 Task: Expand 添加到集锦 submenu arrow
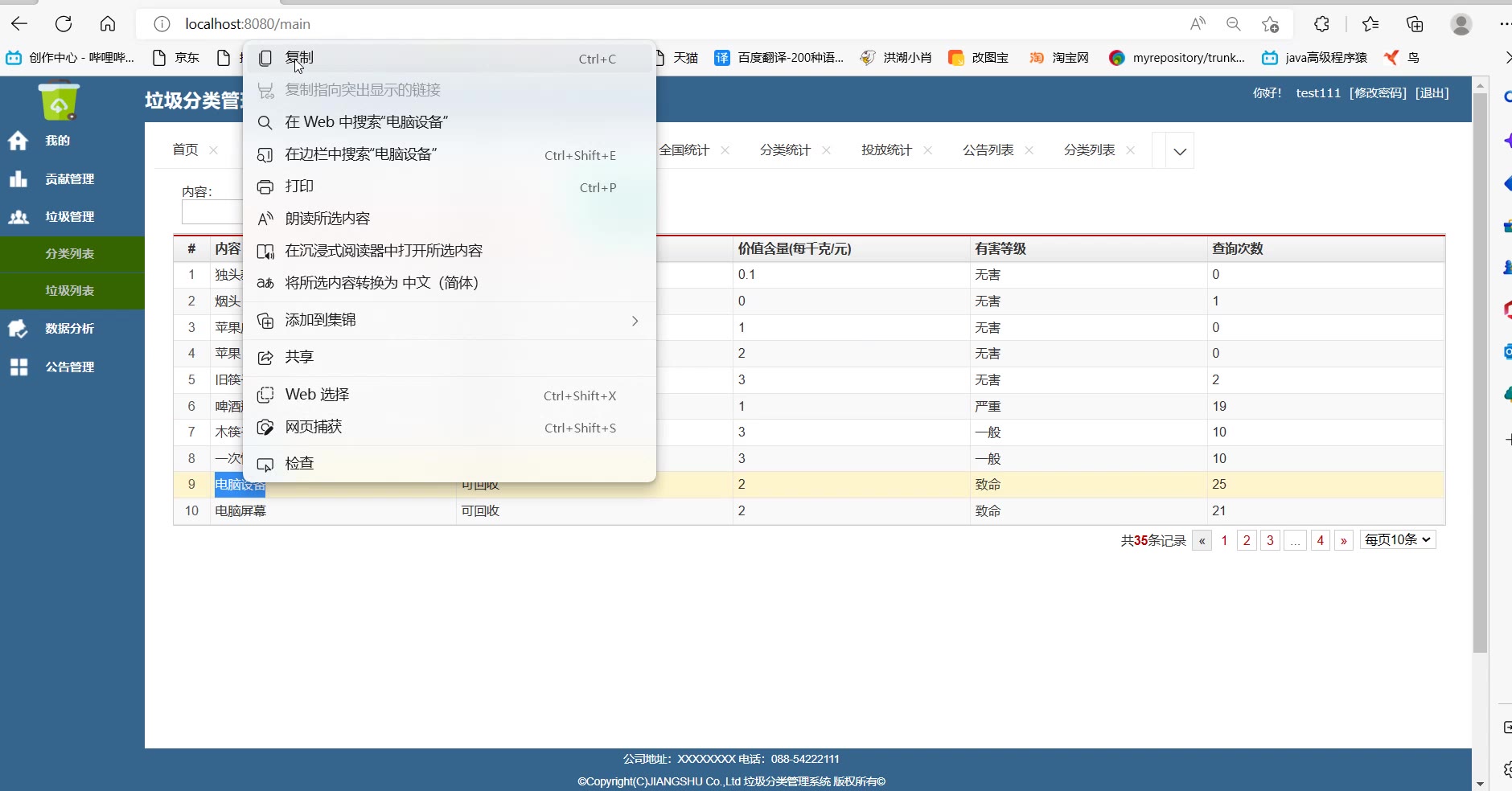point(635,321)
